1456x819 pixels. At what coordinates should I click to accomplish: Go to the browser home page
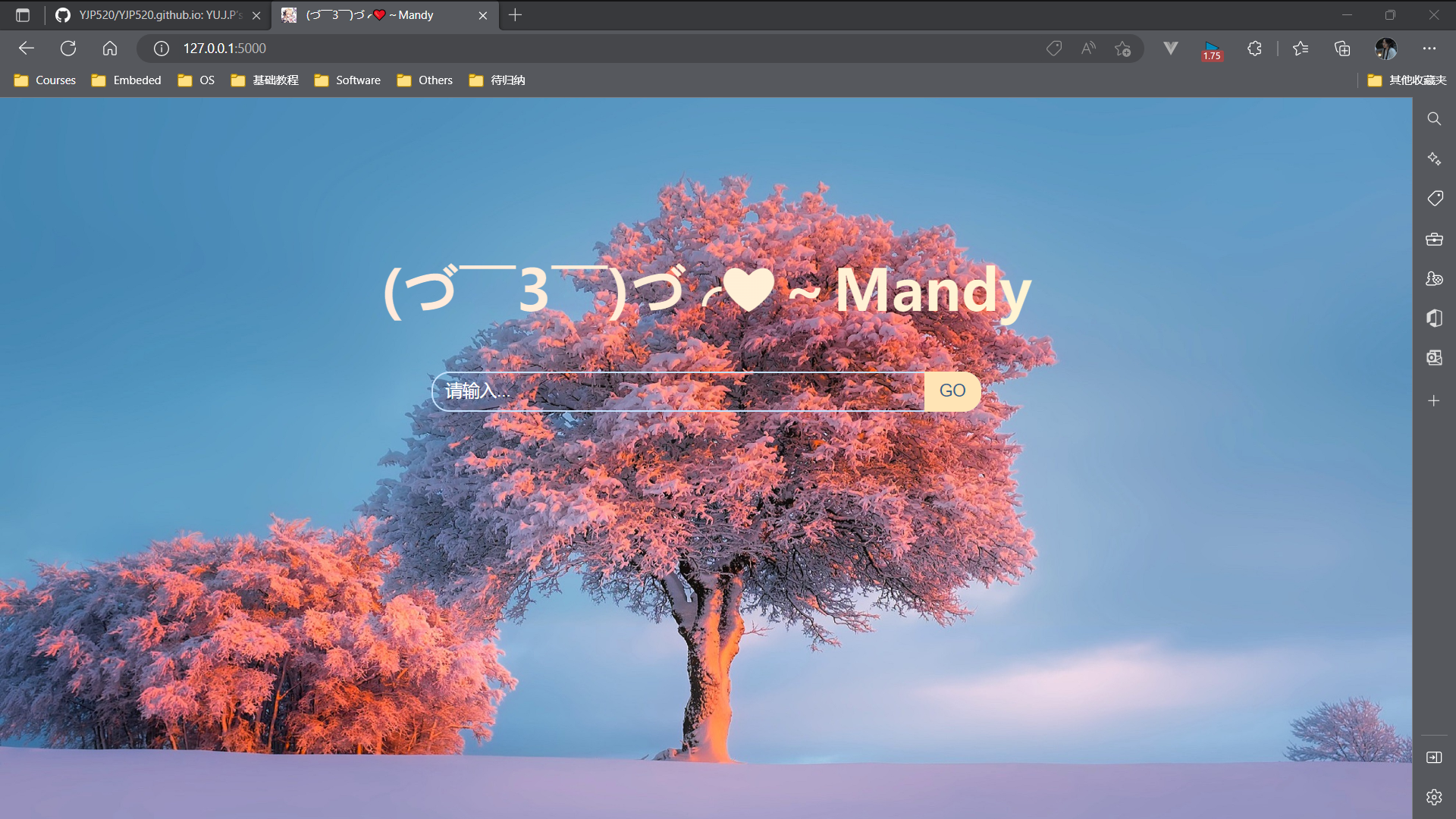tap(110, 49)
